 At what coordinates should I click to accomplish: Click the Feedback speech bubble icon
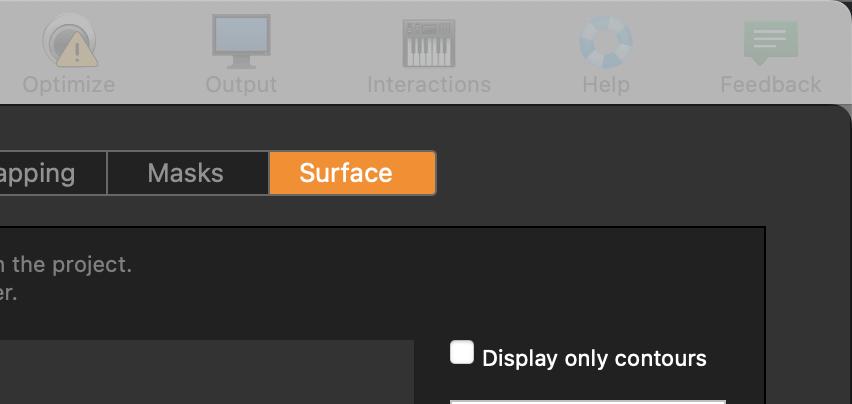(x=770, y=42)
